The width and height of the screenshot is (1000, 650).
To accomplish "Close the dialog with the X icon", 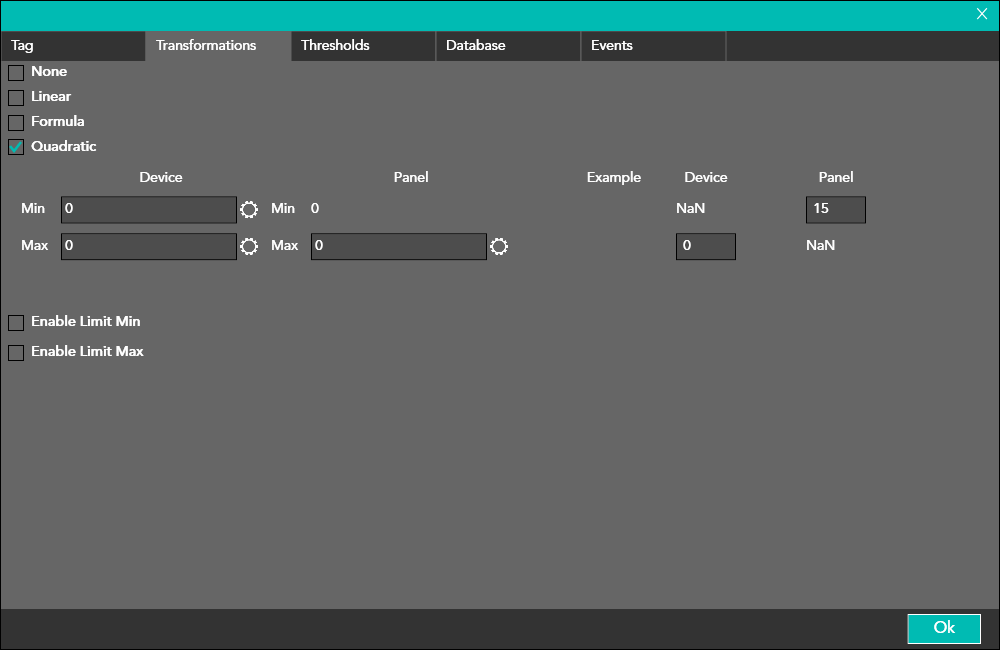I will (982, 14).
